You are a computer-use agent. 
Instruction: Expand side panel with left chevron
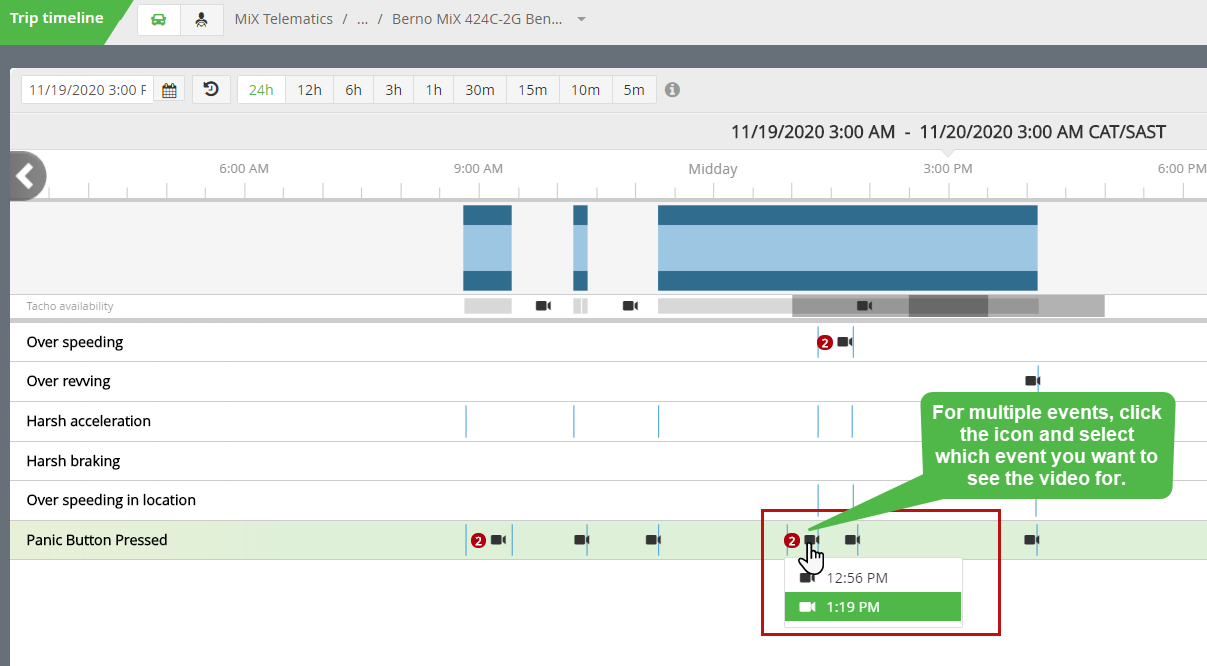[x=27, y=177]
